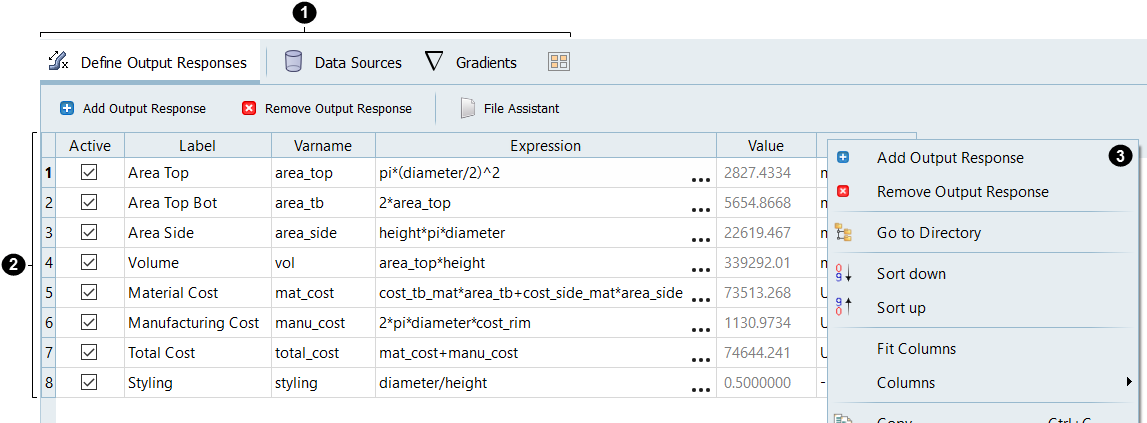
Task: Choose Sort down from context menu
Action: [910, 274]
